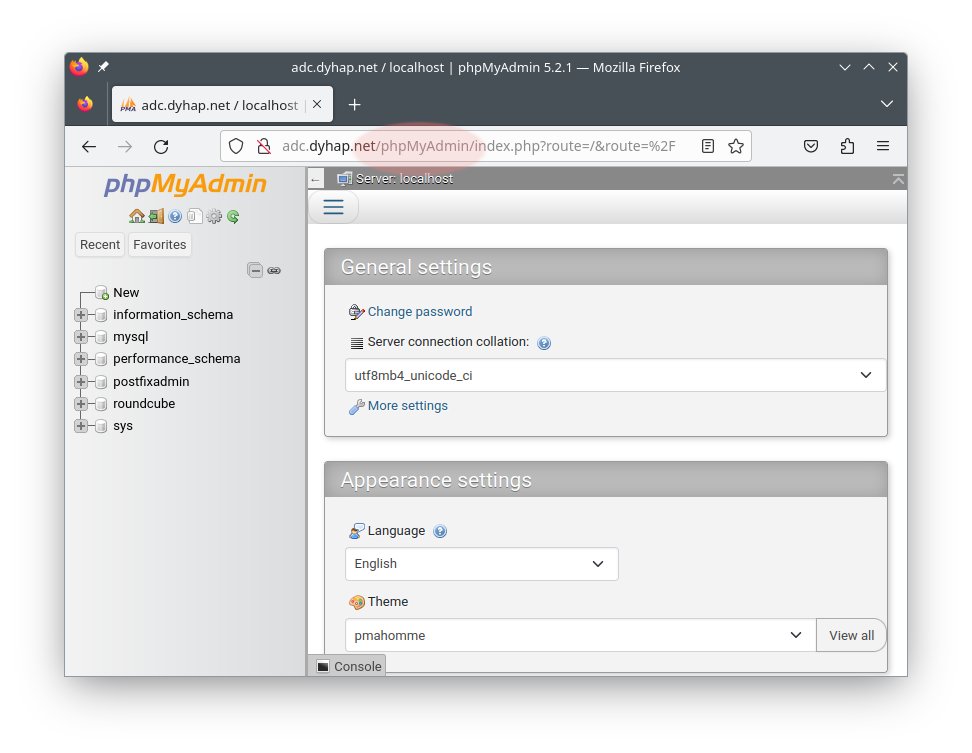
Task: Click the Firefox Extensions puzzle icon
Action: (847, 146)
